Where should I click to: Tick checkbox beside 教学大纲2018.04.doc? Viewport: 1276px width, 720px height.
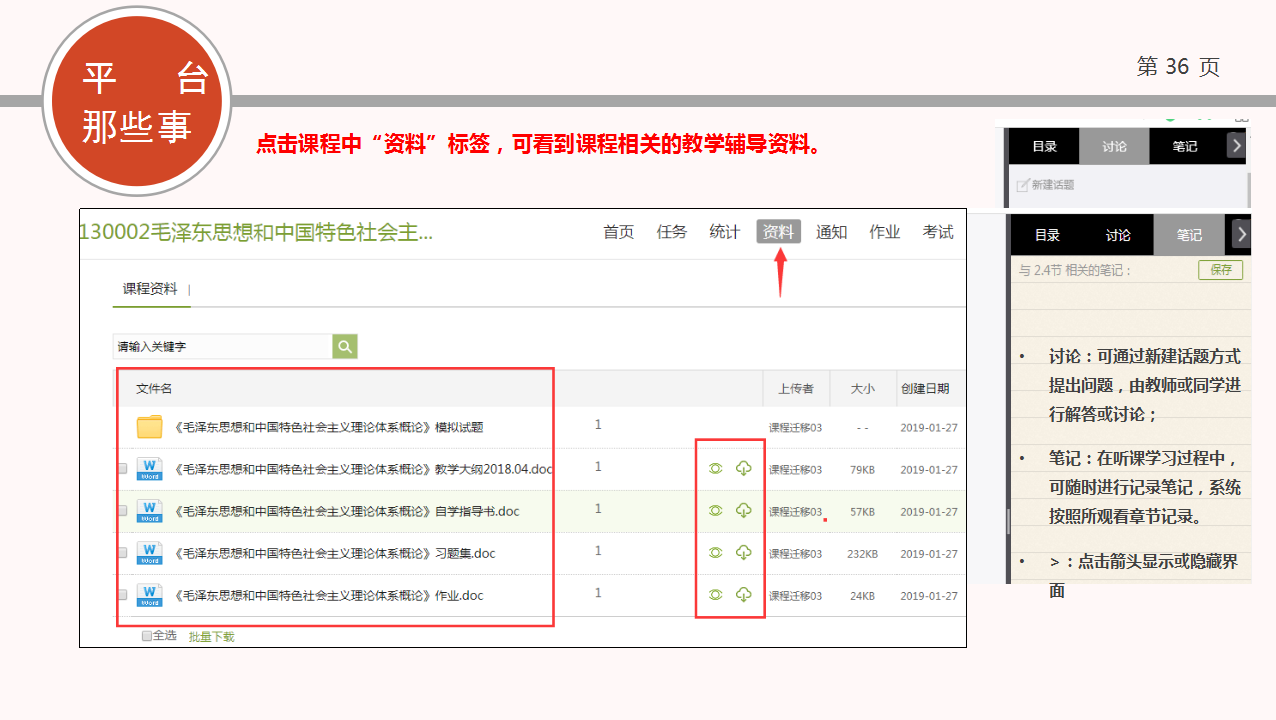coord(122,469)
